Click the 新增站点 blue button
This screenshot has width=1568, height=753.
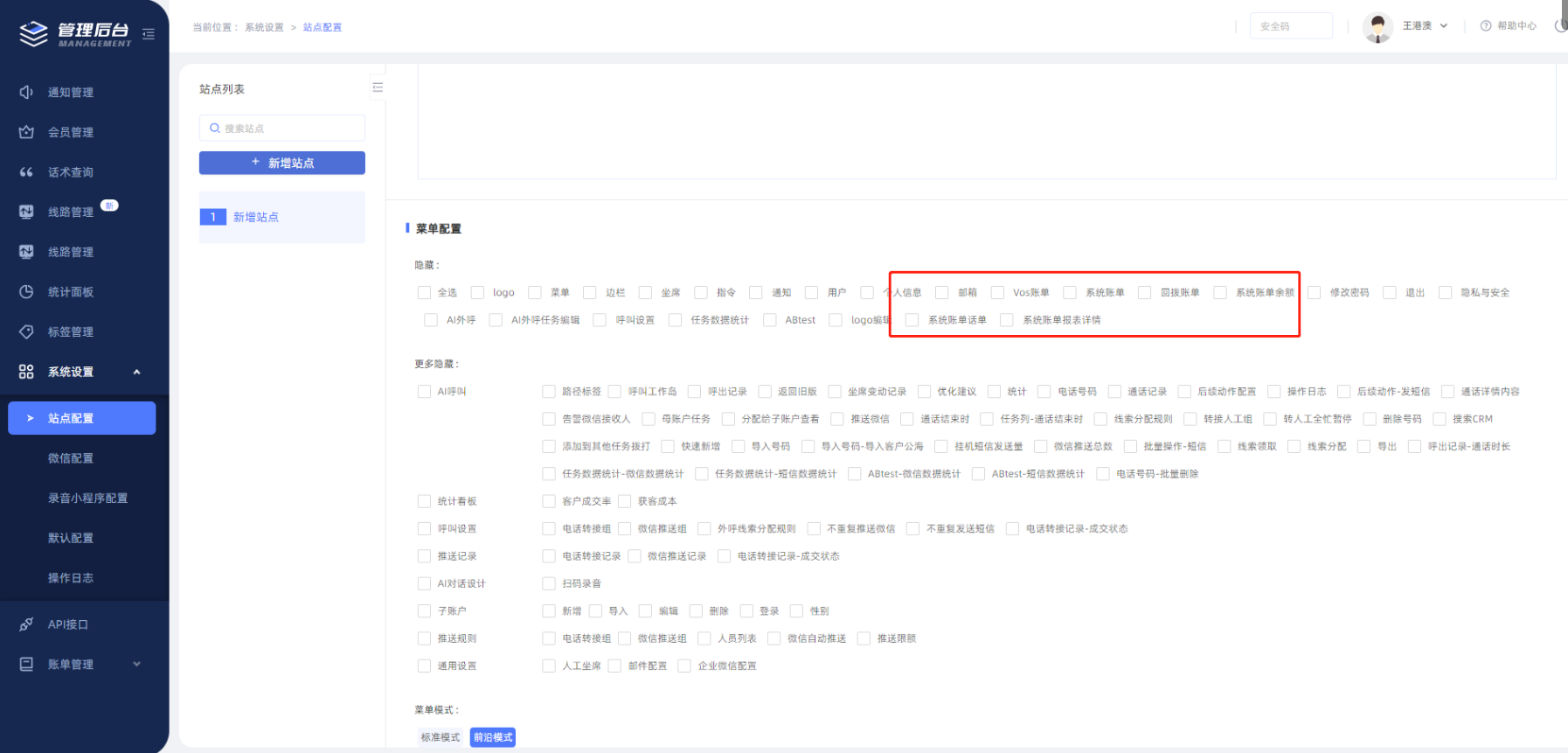point(281,163)
